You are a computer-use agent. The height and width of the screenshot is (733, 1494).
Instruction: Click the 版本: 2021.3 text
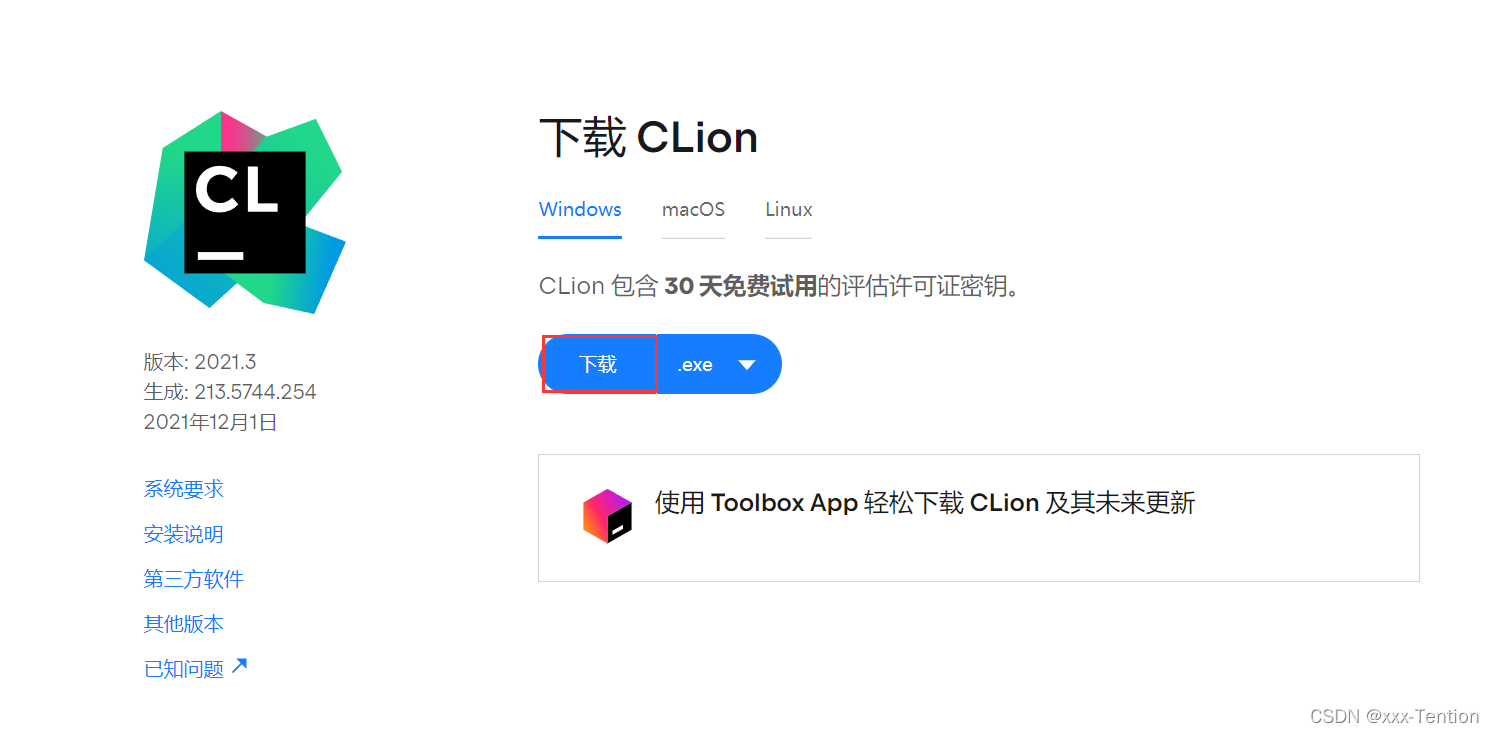[x=200, y=361]
